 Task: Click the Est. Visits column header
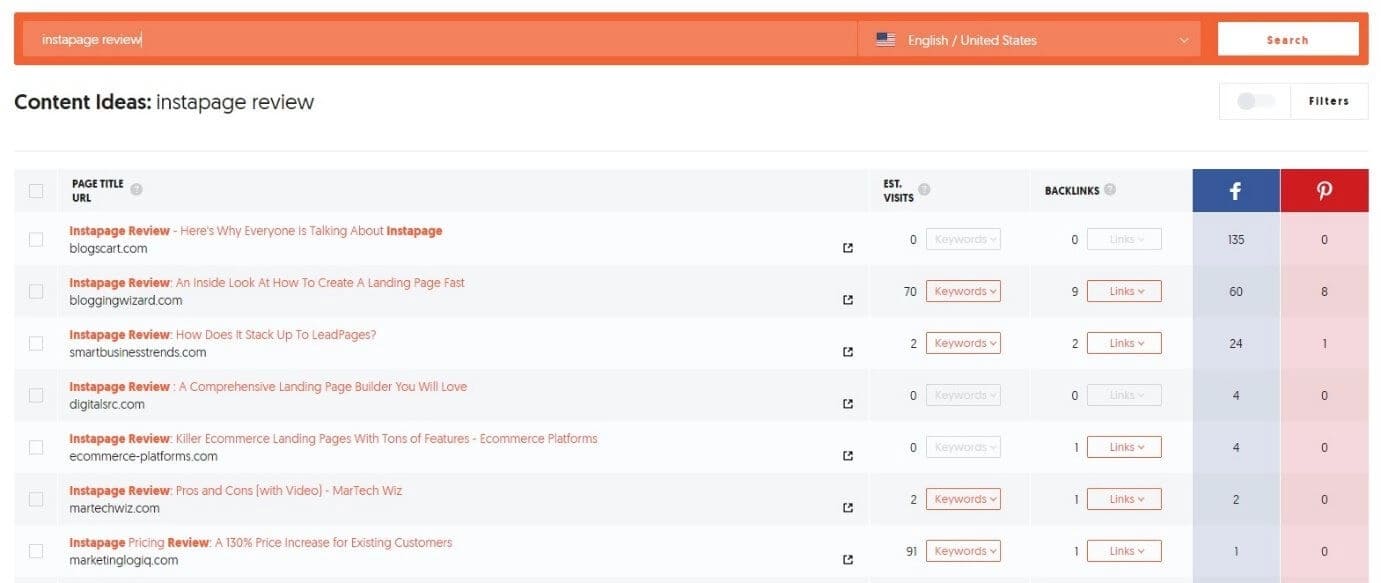(898, 190)
